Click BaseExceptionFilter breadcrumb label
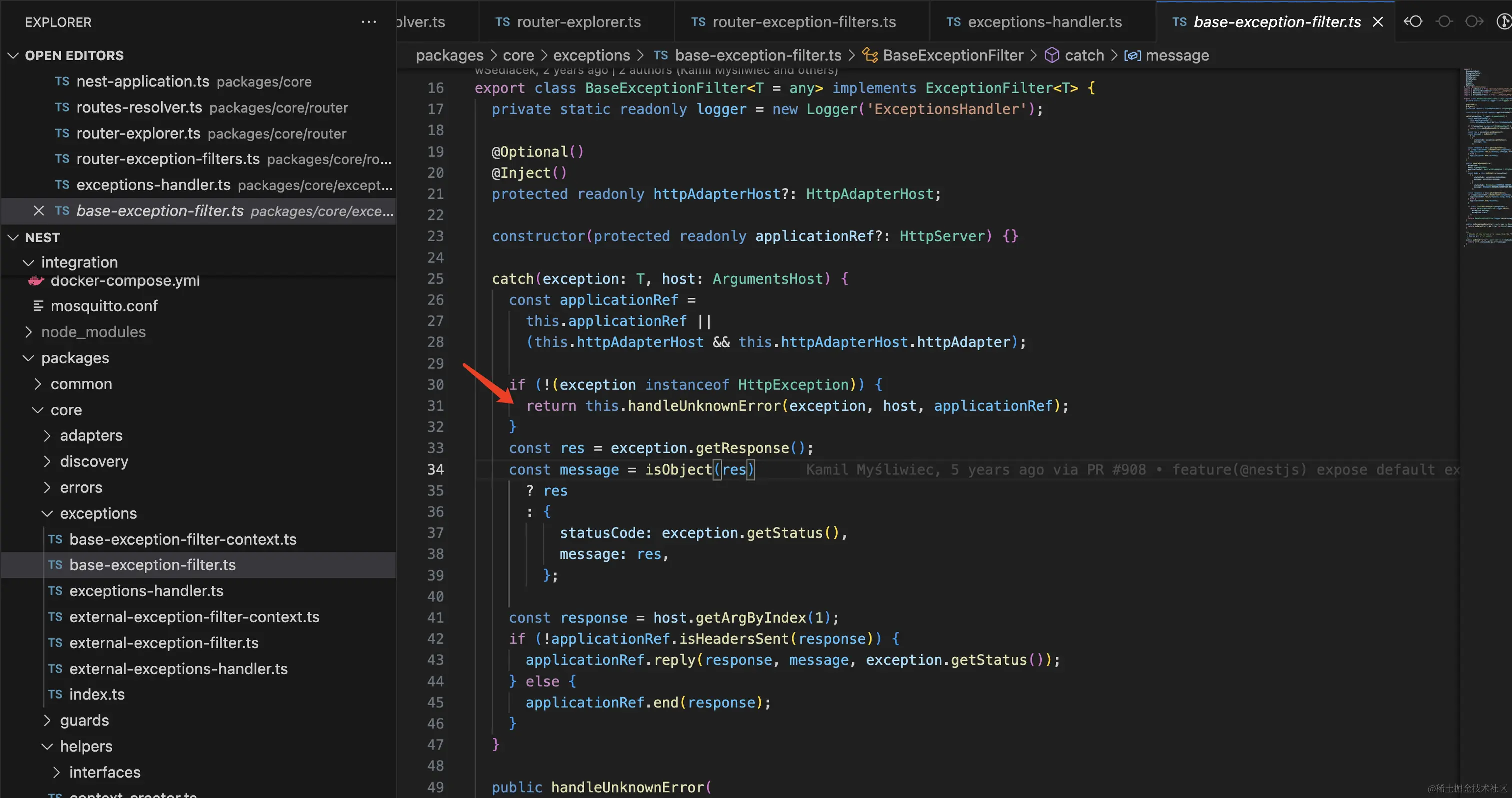Screen dimensions: 1512x798 [953, 55]
